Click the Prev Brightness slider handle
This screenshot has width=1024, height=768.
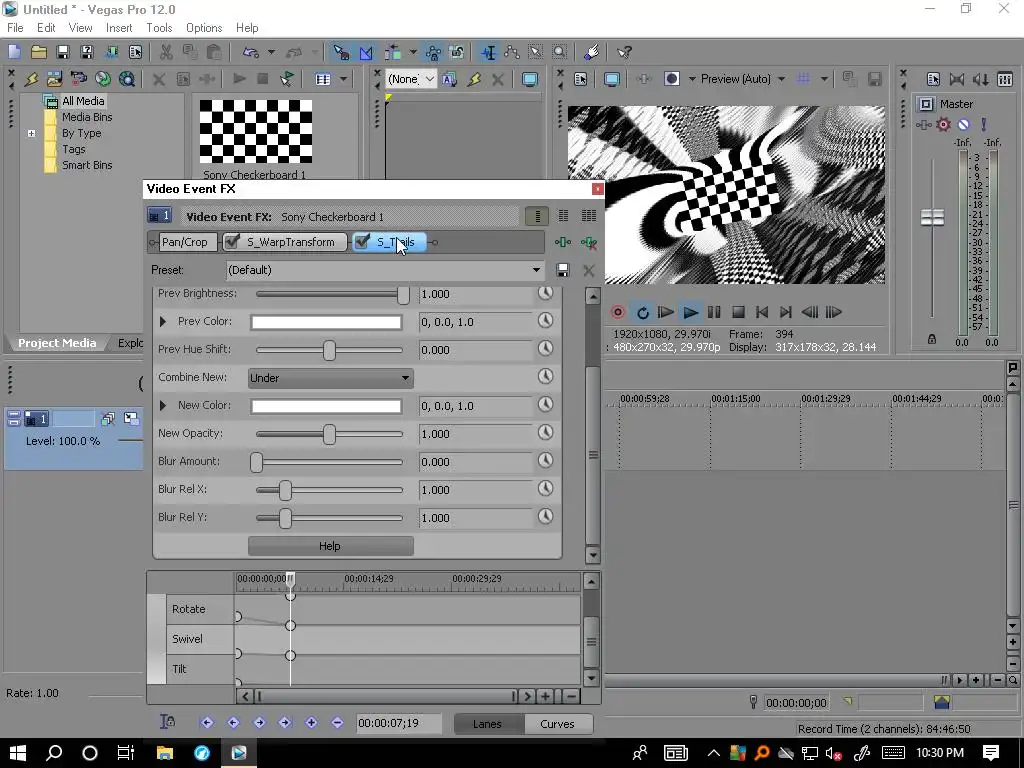403,294
